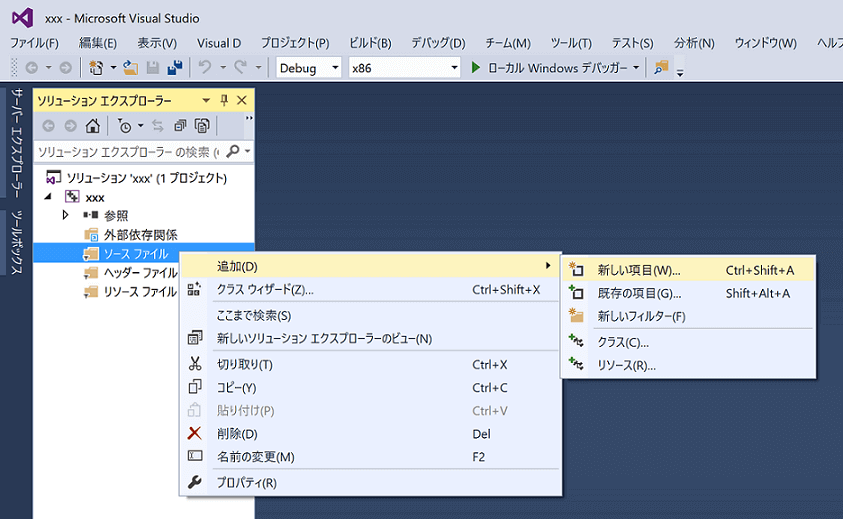
Task: Click the Navigate Forward toolbar arrow
Action: click(x=65, y=68)
